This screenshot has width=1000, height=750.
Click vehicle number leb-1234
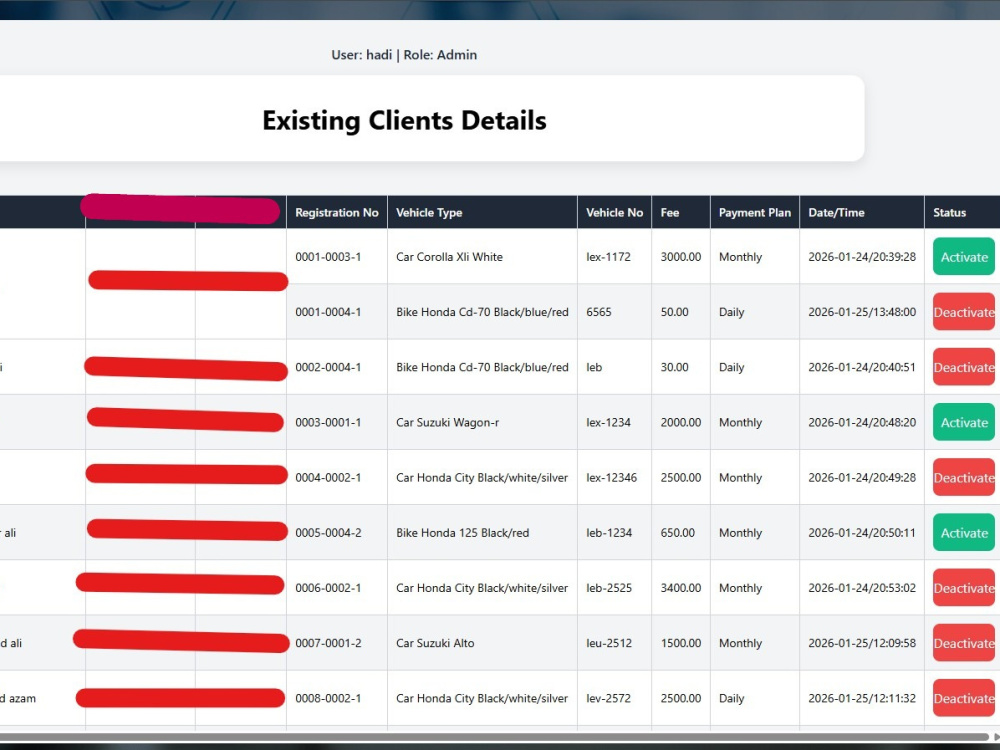(x=609, y=533)
